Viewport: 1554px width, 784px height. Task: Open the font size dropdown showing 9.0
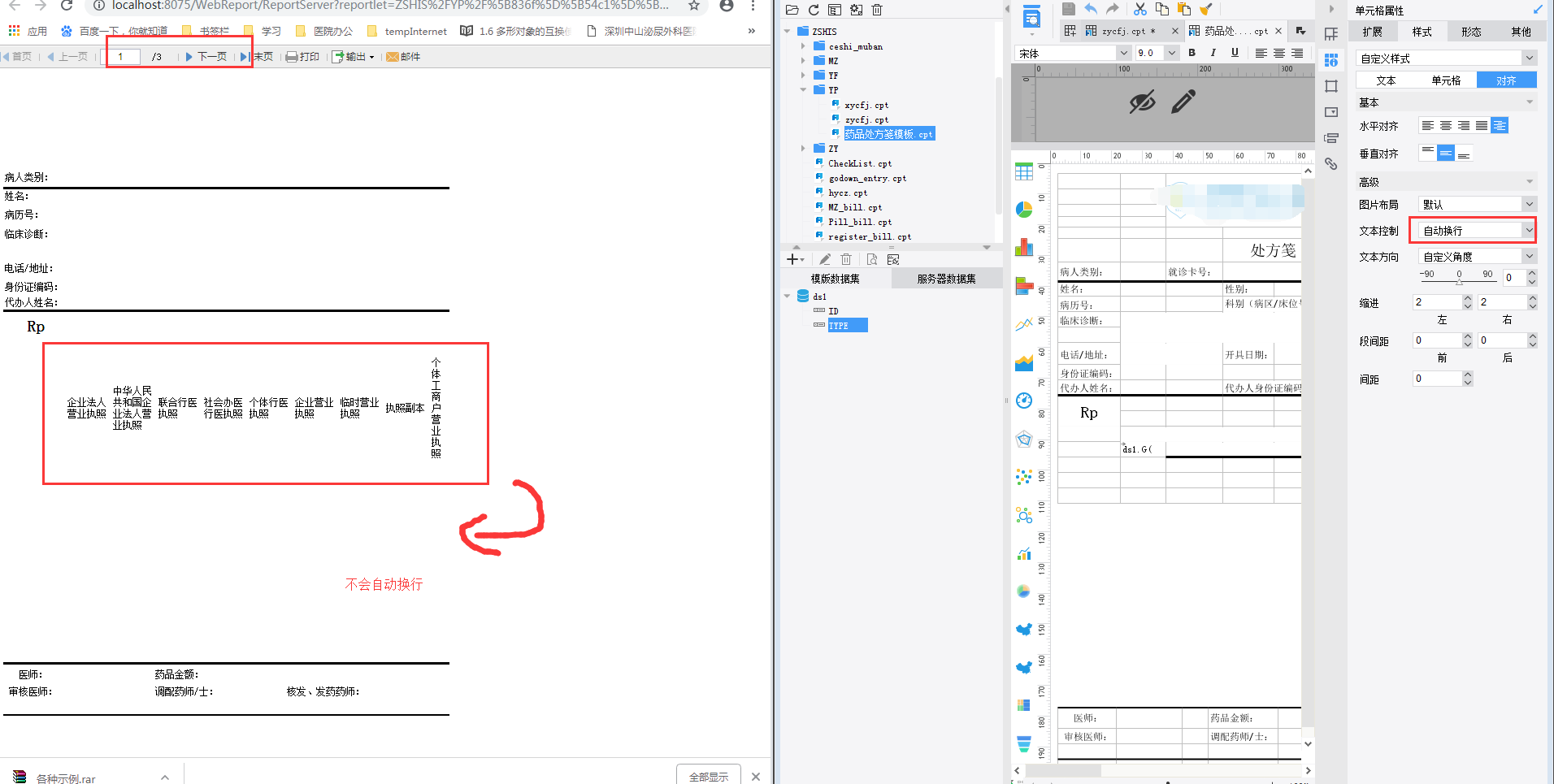1157,53
